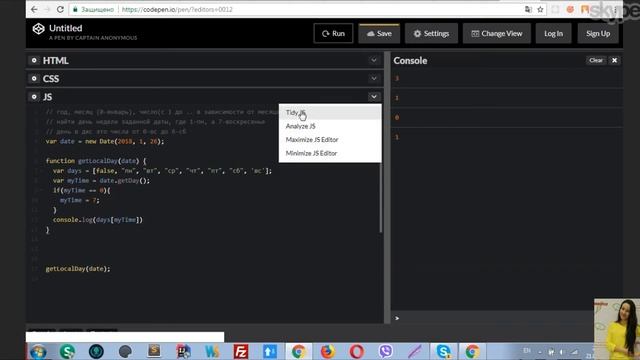Open the Windows Start menu
Viewport: 640px width, 360px height.
[38, 351]
